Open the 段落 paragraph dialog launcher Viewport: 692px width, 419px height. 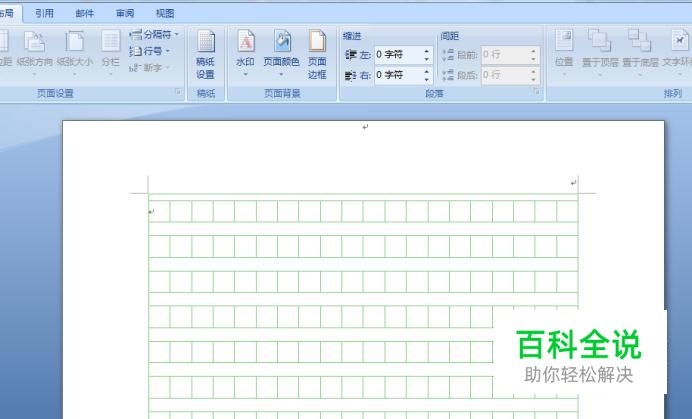(x=537, y=92)
